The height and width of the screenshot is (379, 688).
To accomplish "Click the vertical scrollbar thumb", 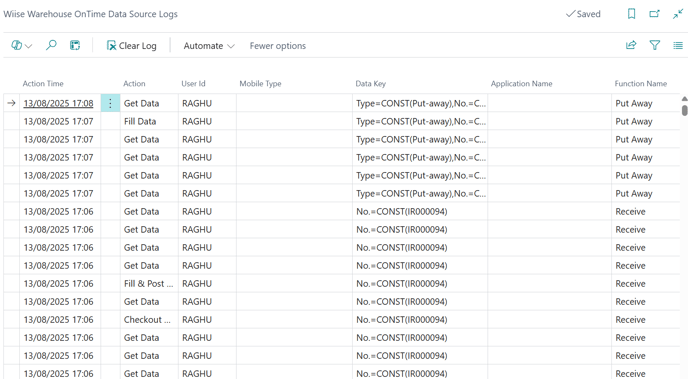I will tap(684, 110).
